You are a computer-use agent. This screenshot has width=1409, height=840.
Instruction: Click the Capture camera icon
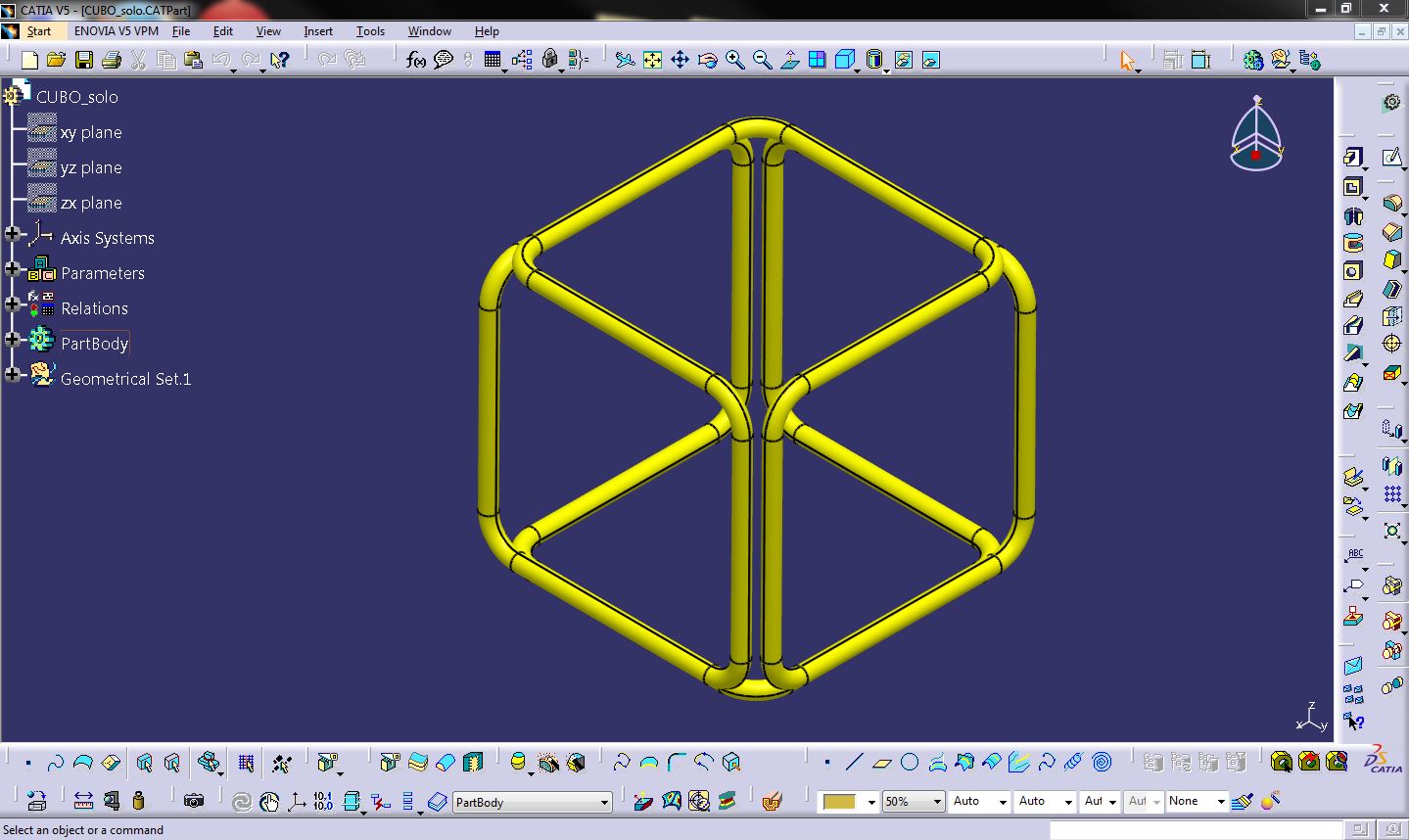pyautogui.click(x=194, y=801)
